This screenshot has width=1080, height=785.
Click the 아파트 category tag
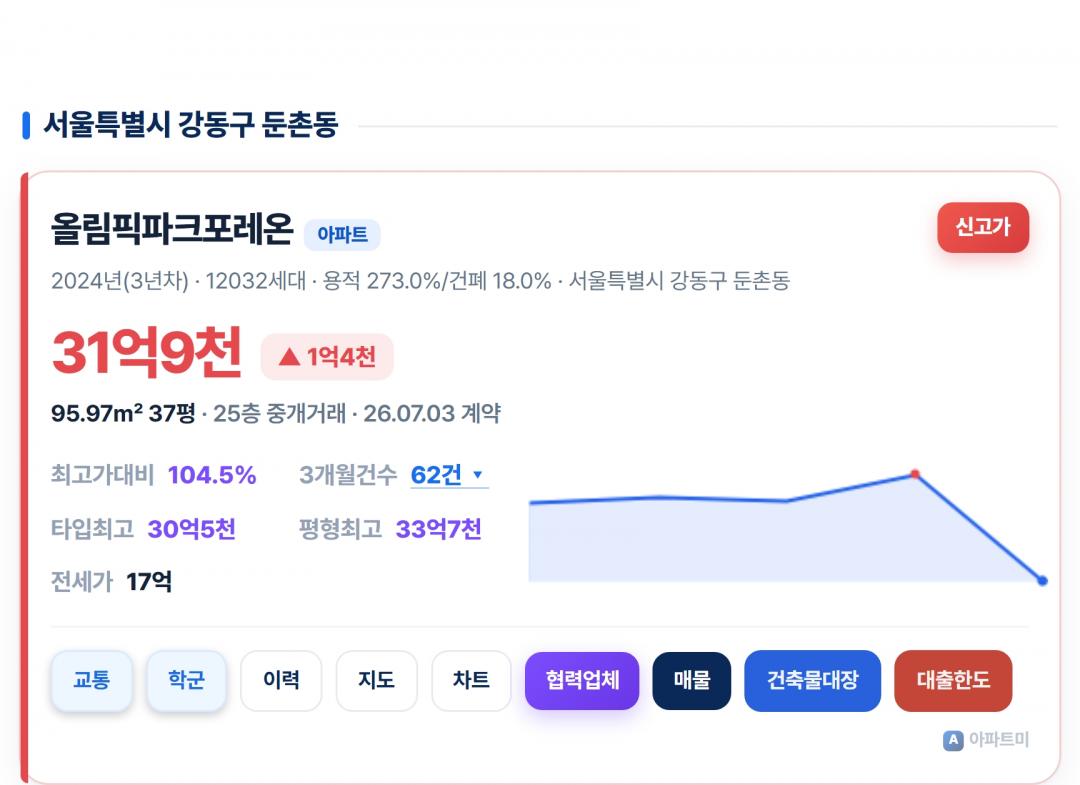(x=342, y=235)
